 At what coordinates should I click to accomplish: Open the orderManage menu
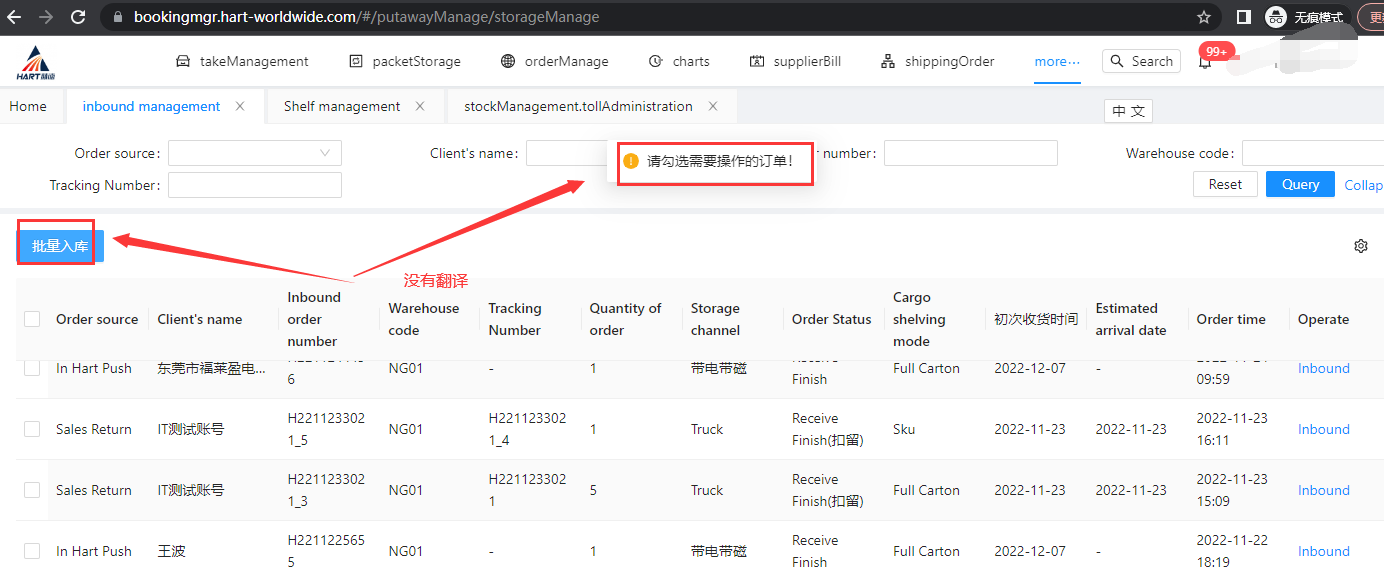coord(555,61)
